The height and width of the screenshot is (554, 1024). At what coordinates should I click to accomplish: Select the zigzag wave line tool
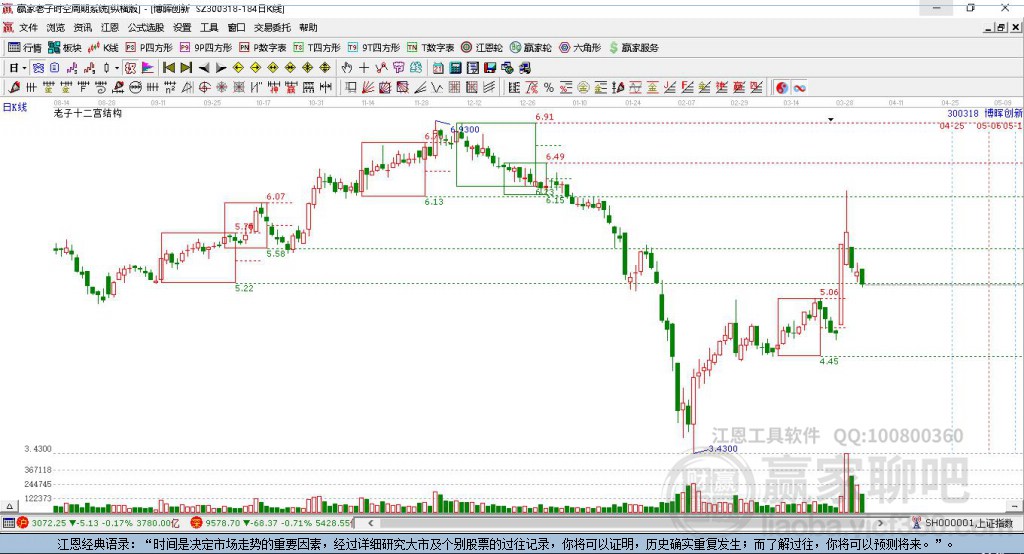(x=437, y=88)
